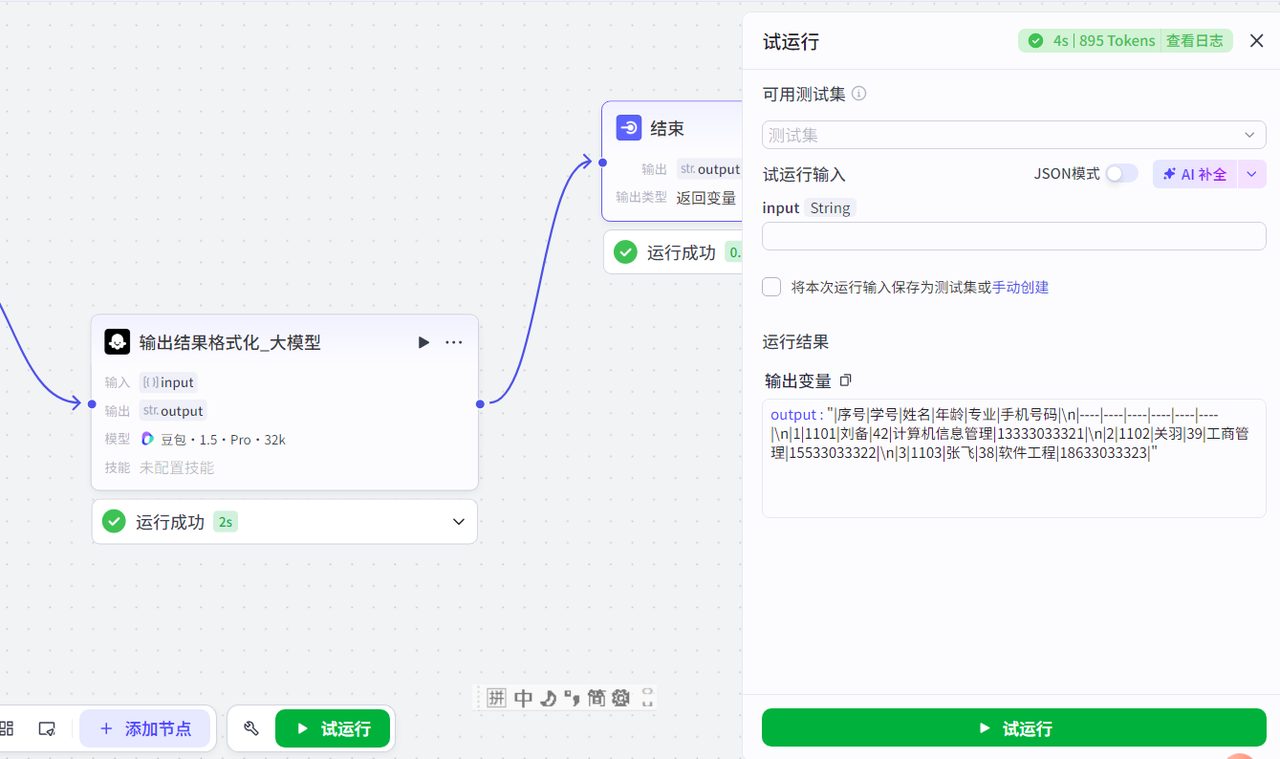Open input method settings gear icon

tap(621, 698)
